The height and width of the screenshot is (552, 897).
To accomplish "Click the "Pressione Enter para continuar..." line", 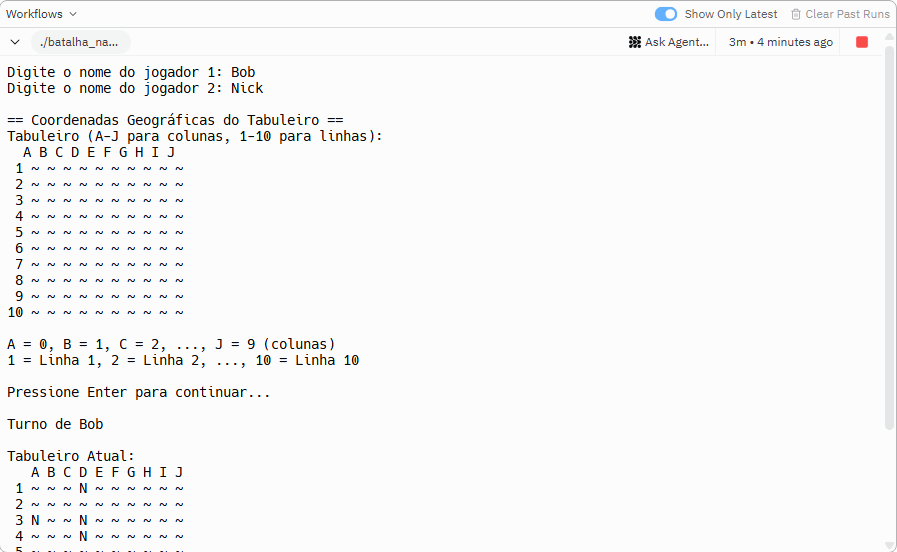I will [x=139, y=392].
